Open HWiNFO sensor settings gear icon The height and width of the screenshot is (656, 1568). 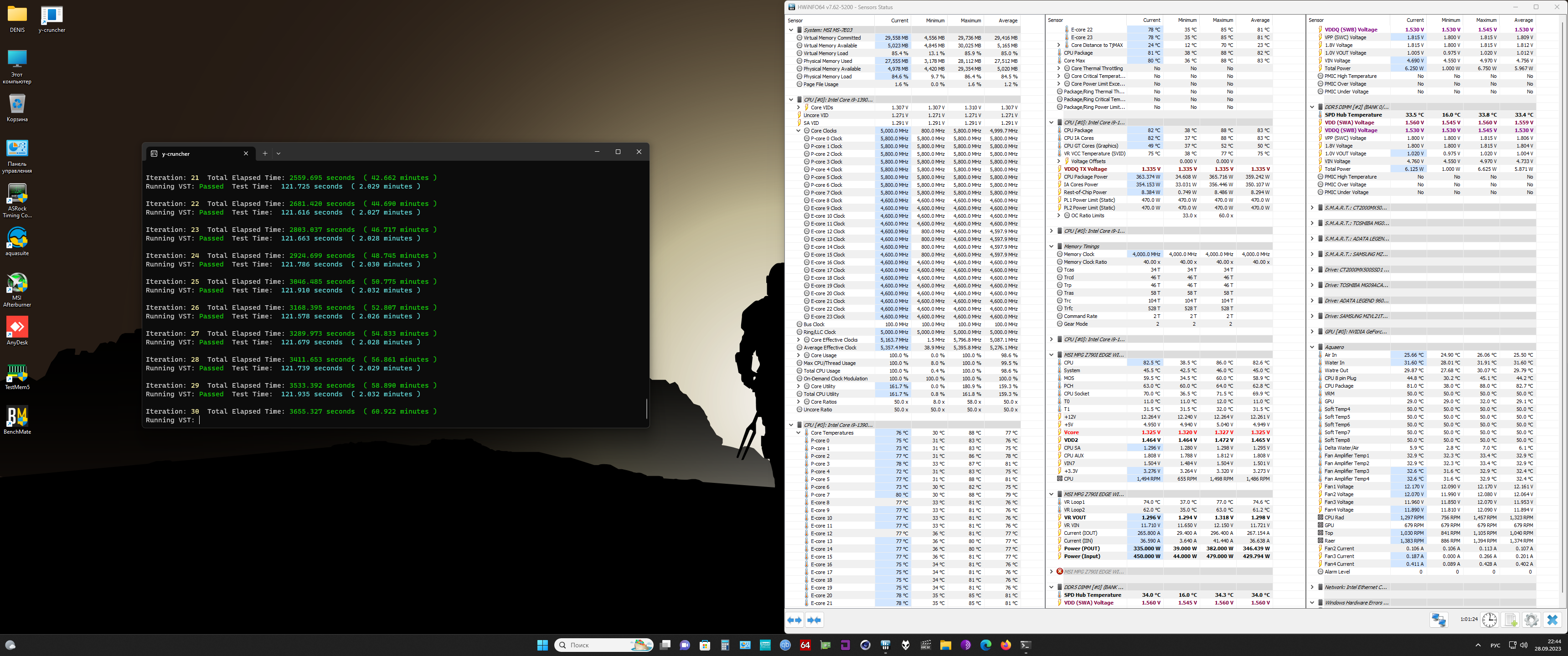point(1531,620)
